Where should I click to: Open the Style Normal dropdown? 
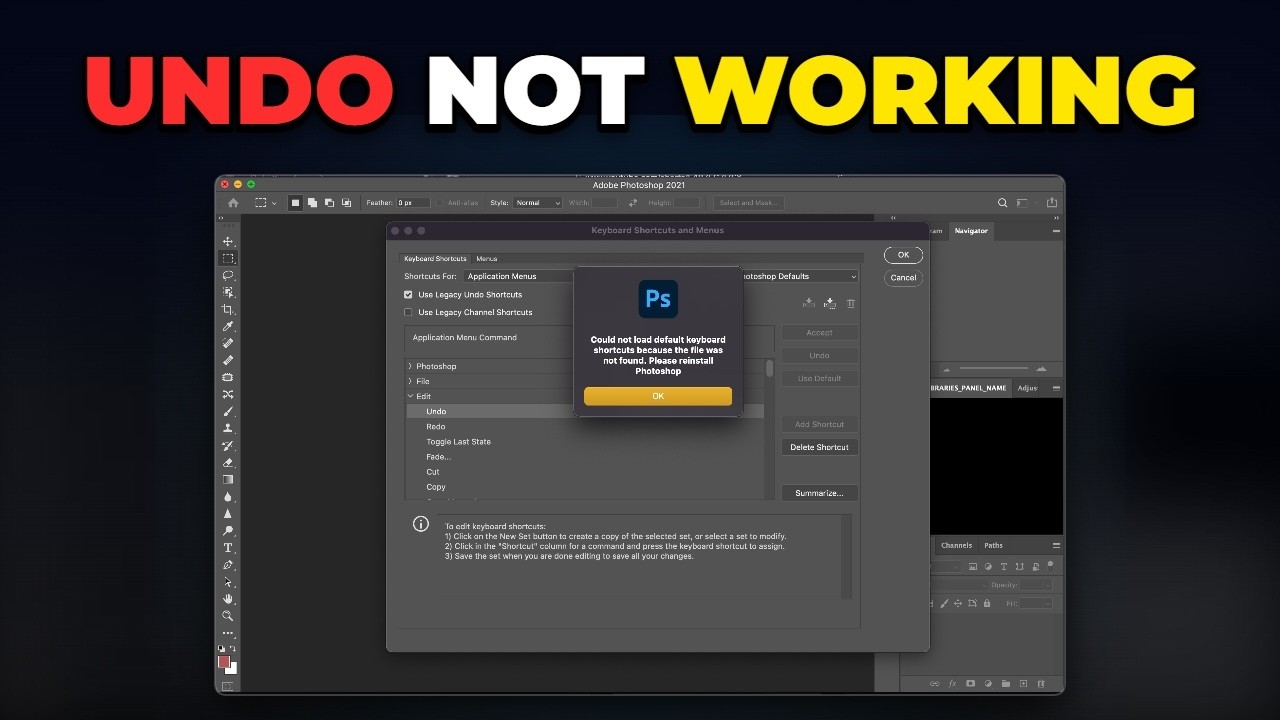tap(538, 203)
